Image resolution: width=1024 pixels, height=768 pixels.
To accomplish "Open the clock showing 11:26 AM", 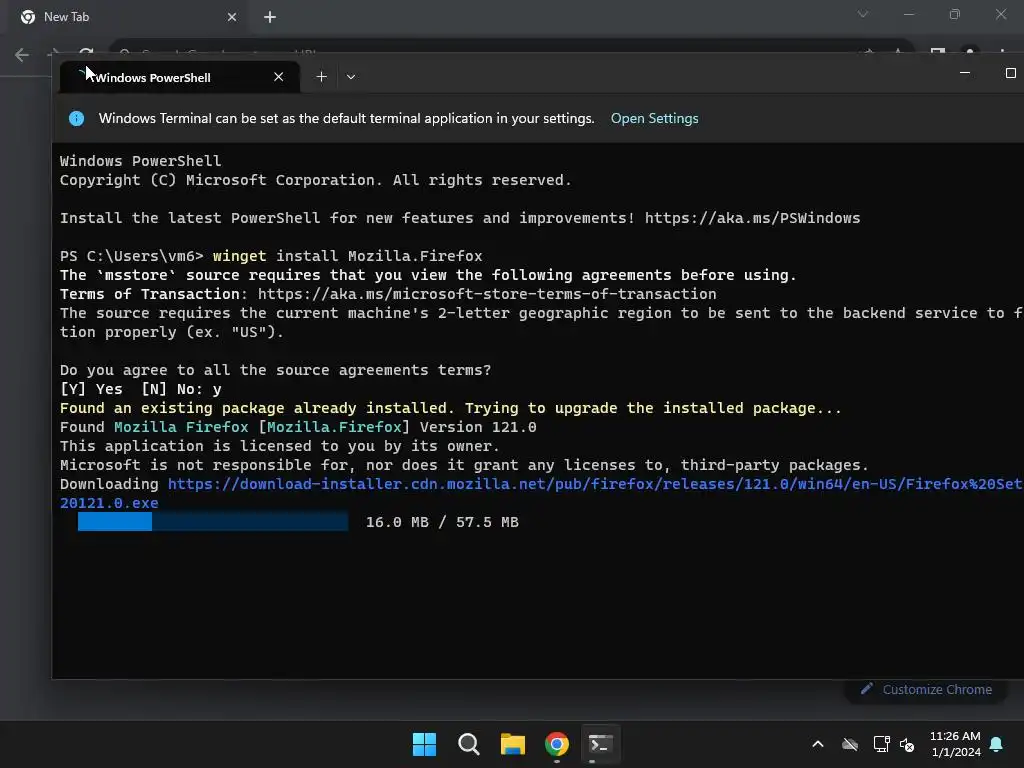I will tap(955, 744).
